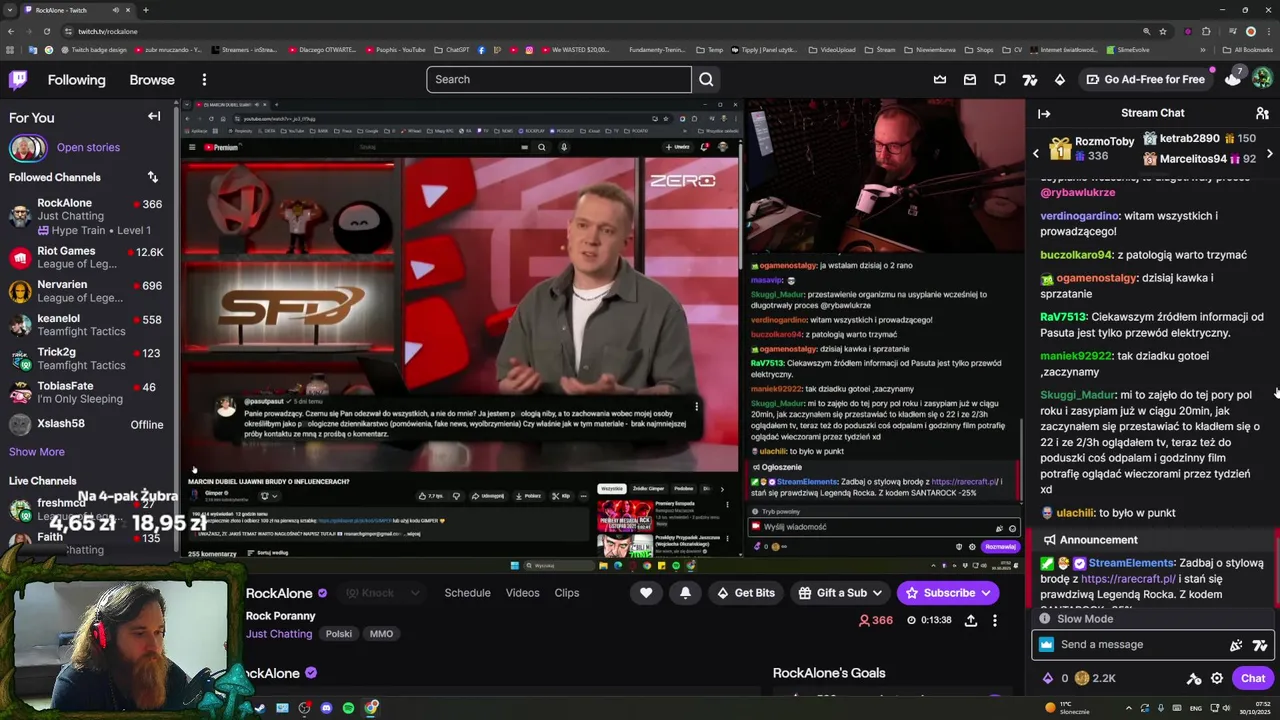Focus the Twitch search field

point(559,80)
